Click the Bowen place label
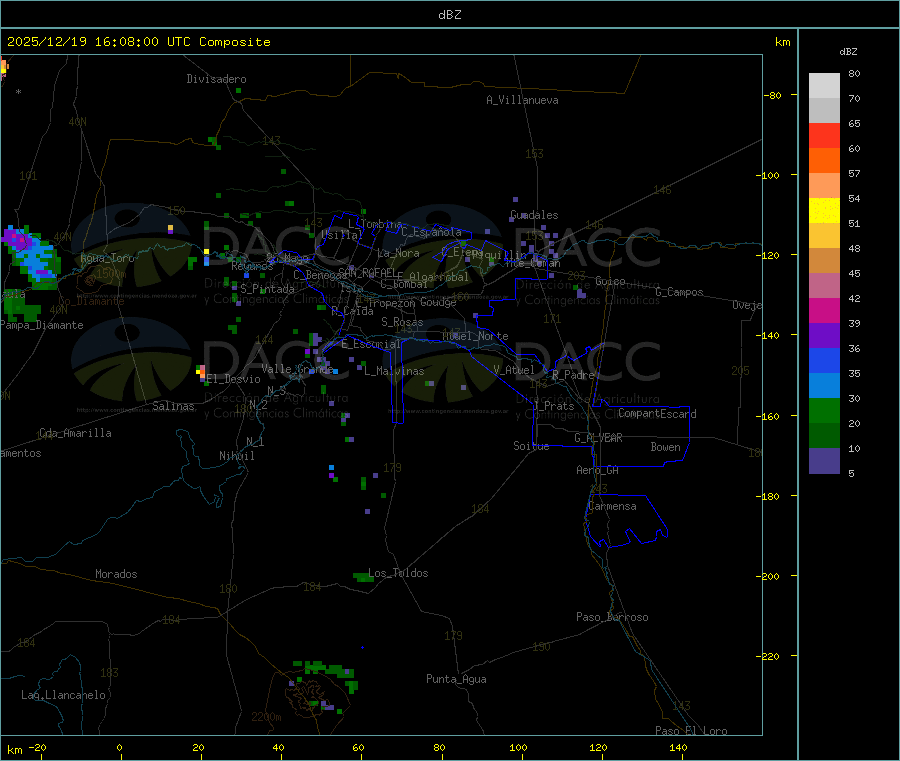This screenshot has height=761, width=900. [666, 447]
